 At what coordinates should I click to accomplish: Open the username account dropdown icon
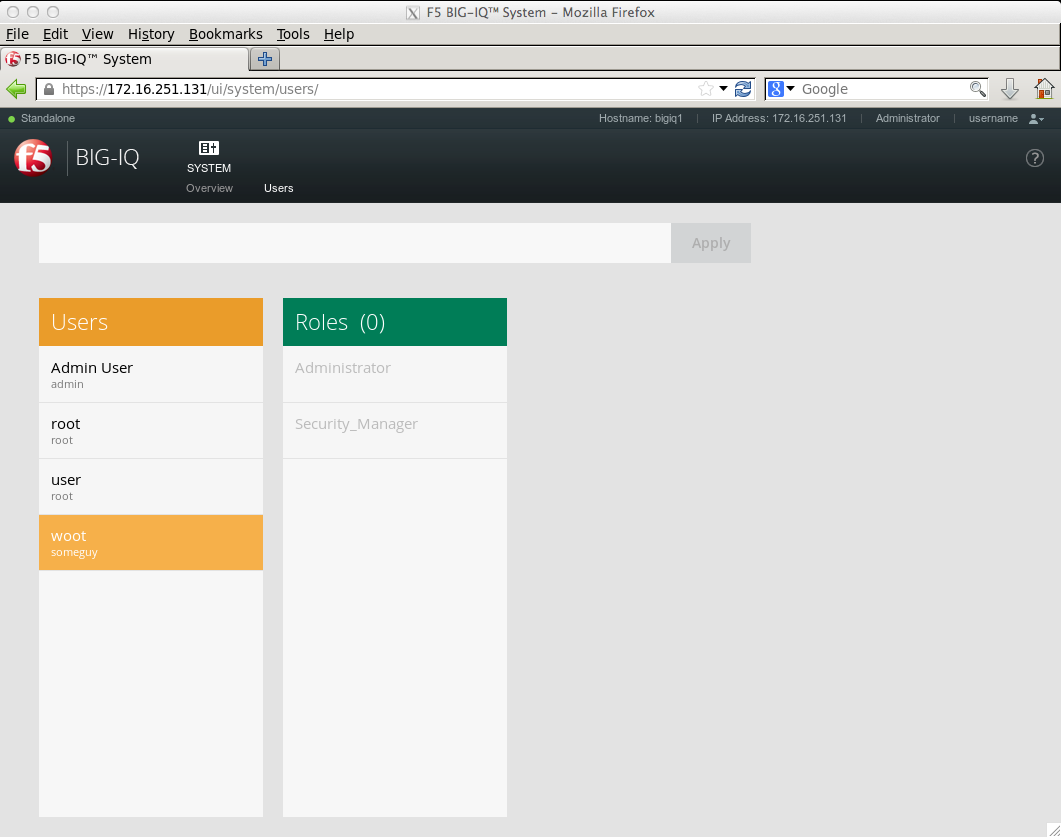click(x=1036, y=118)
